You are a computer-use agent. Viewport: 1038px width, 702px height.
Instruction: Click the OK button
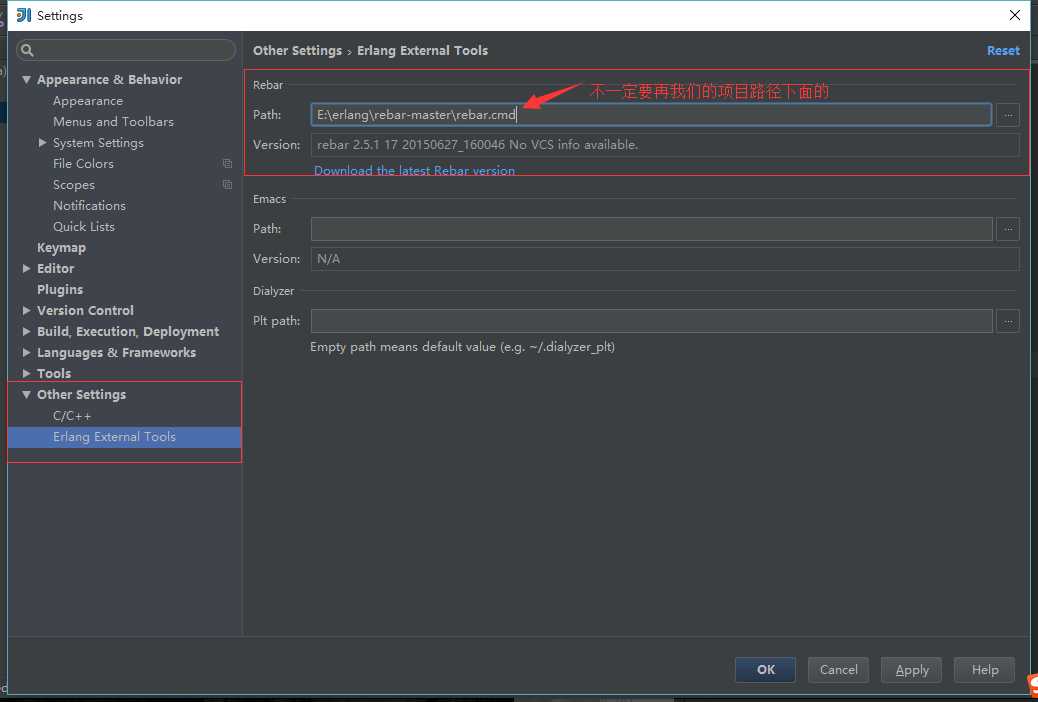pos(765,670)
